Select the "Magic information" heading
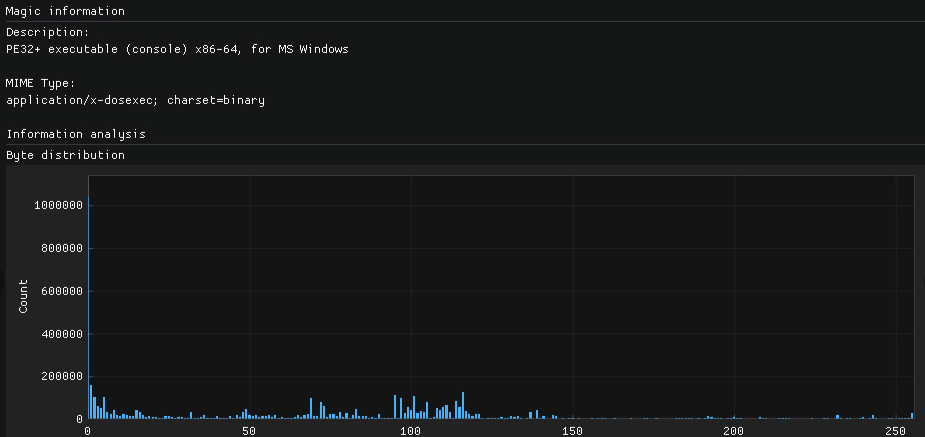The height and width of the screenshot is (437, 925). pyautogui.click(x=65, y=11)
